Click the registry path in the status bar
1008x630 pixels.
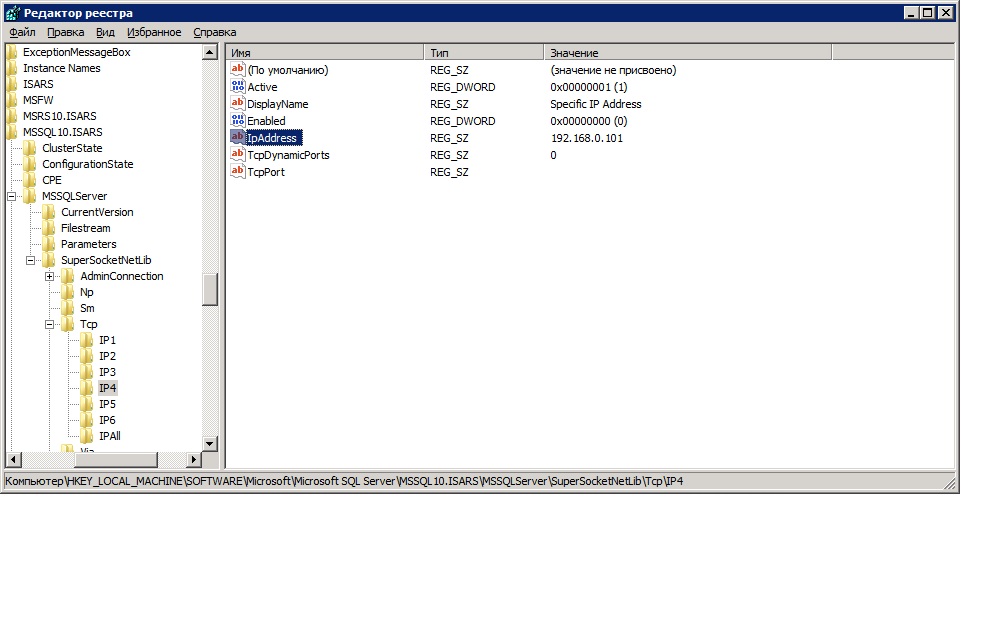(x=344, y=481)
